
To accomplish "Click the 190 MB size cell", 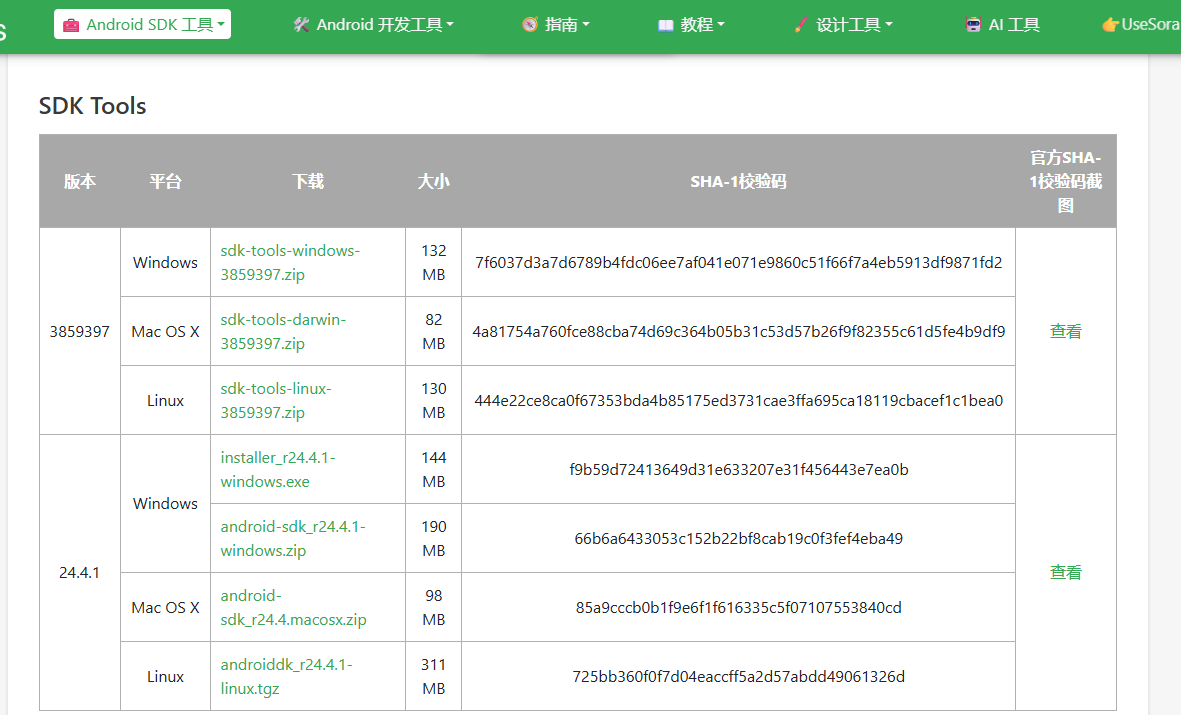I will point(433,539).
